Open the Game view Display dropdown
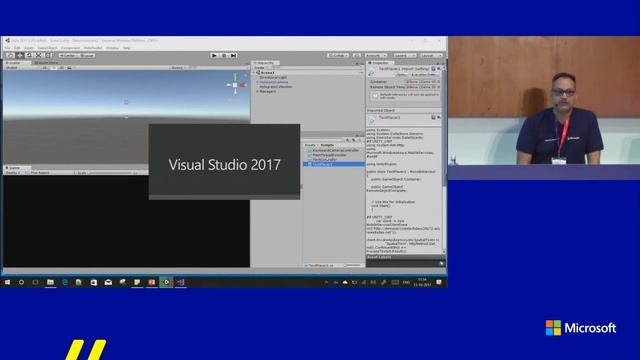Viewport: 640px width, 360px height. 16,173
